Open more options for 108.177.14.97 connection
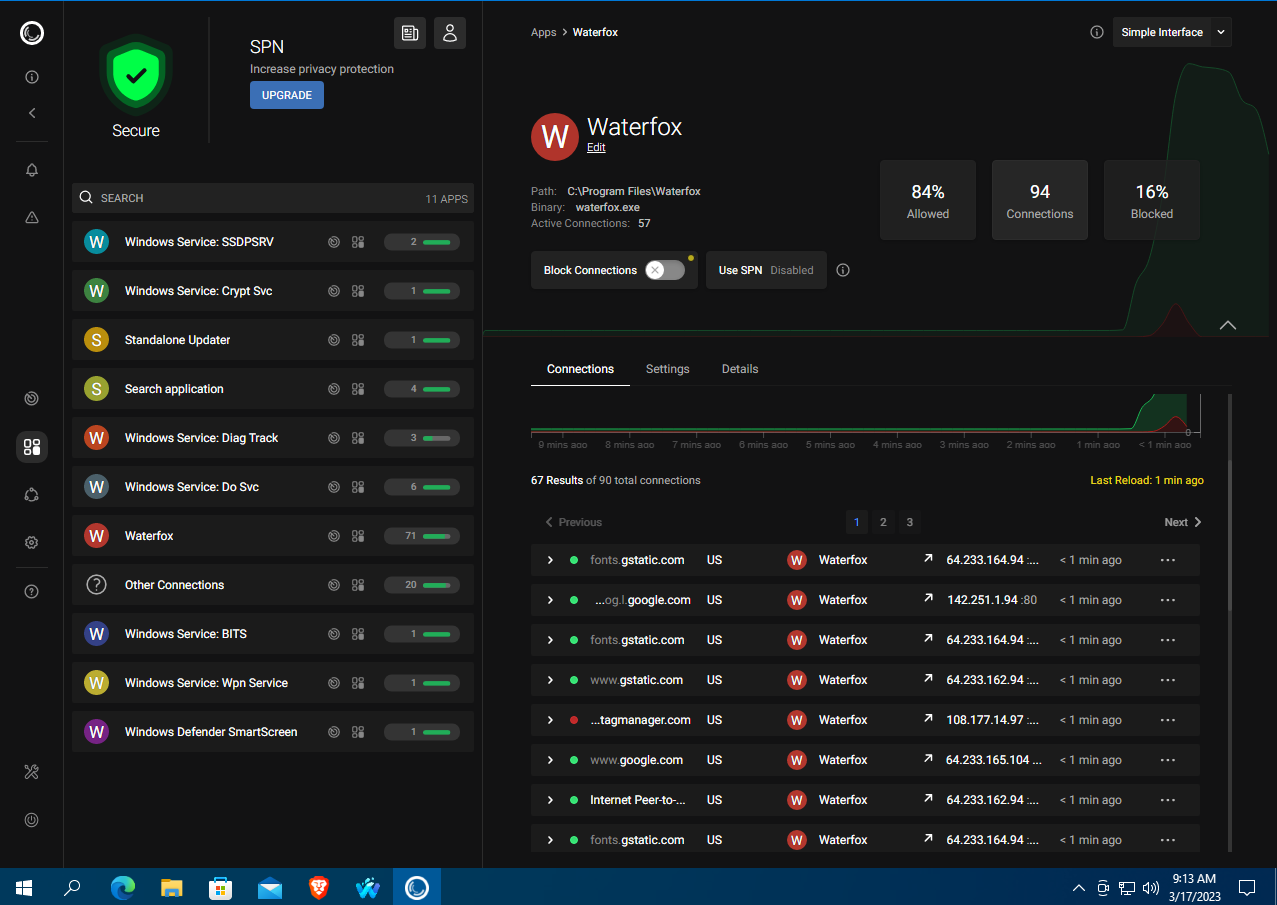 pos(1167,720)
